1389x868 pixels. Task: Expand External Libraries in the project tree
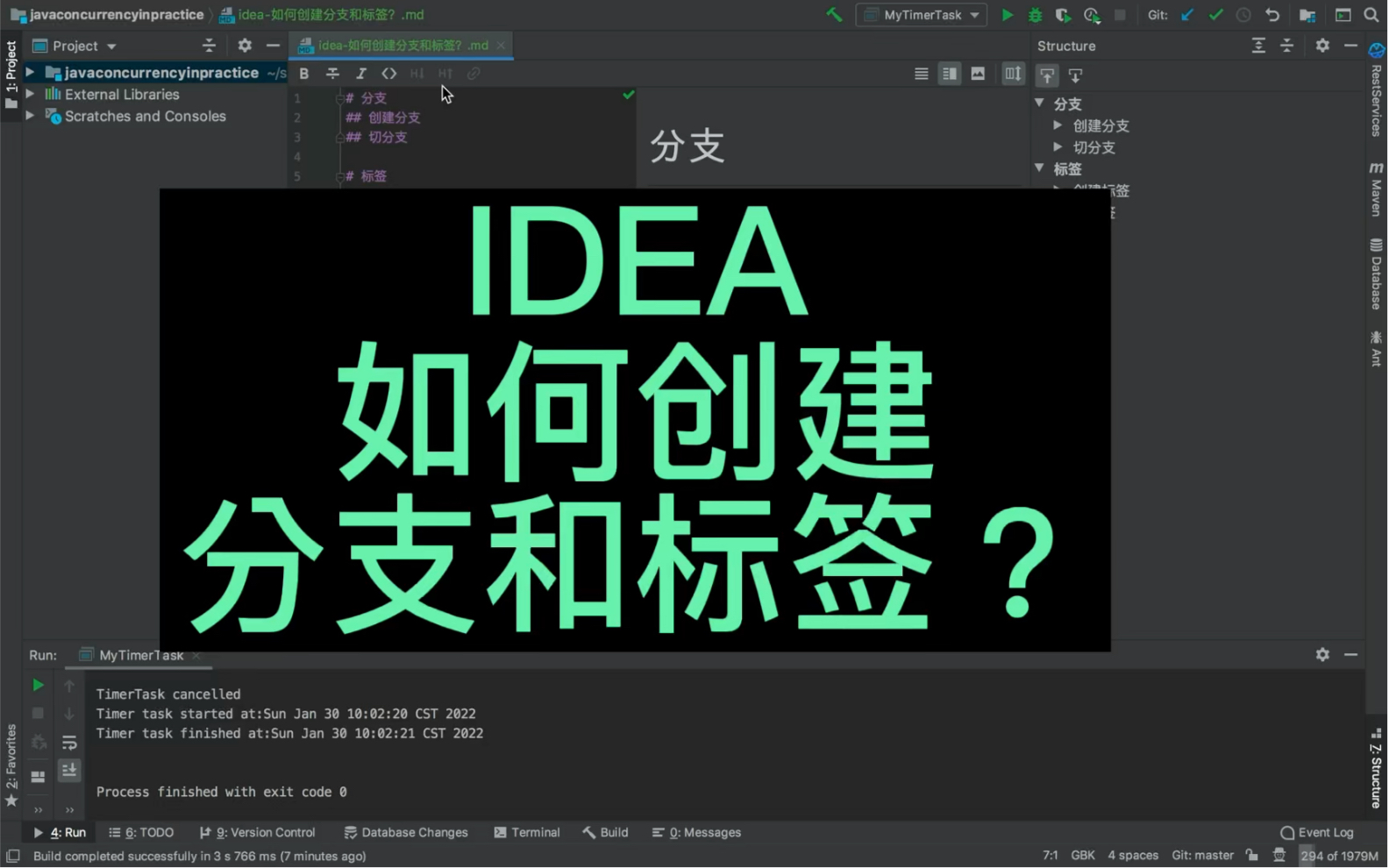pos(30,94)
